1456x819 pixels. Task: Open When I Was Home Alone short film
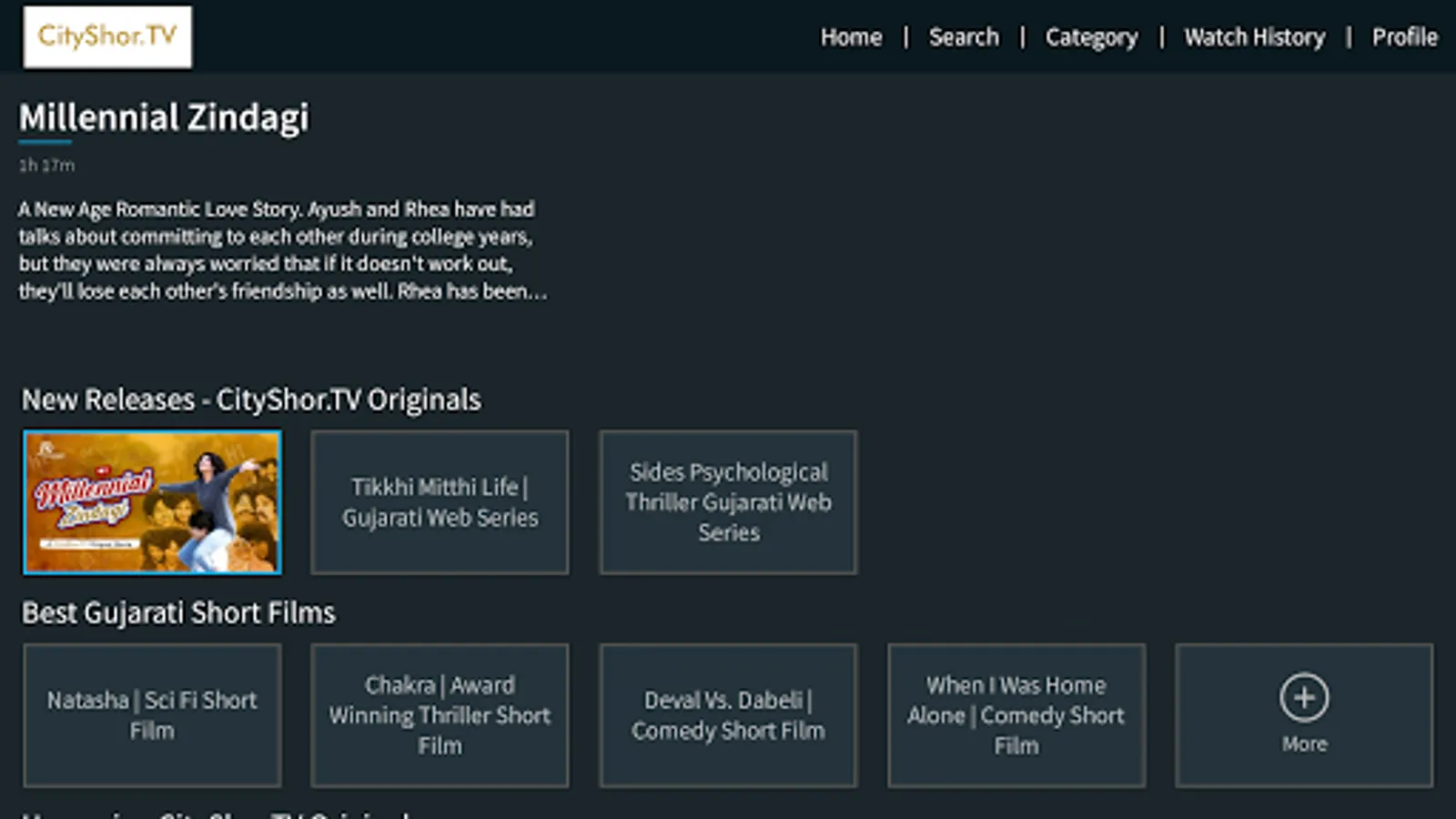click(1016, 714)
